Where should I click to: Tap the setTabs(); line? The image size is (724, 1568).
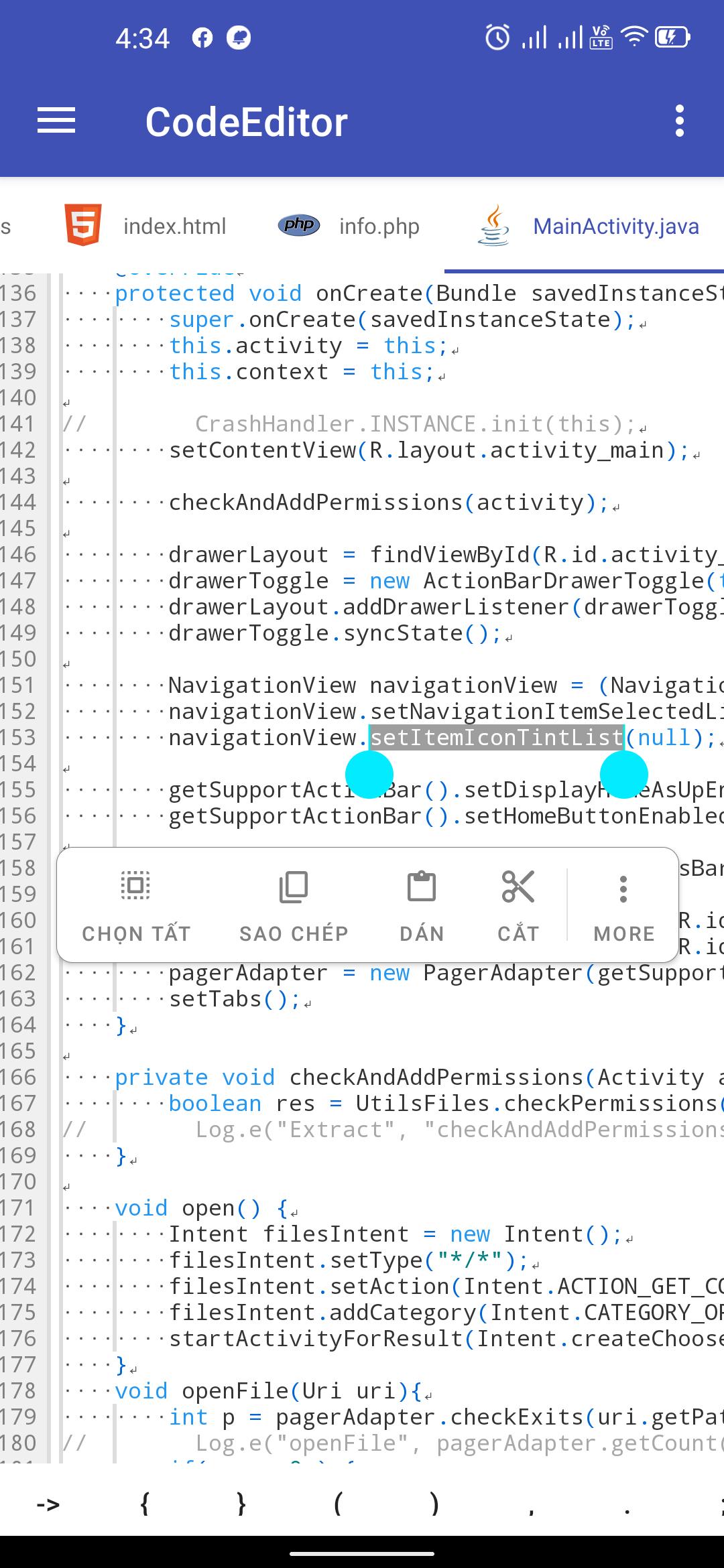click(235, 998)
